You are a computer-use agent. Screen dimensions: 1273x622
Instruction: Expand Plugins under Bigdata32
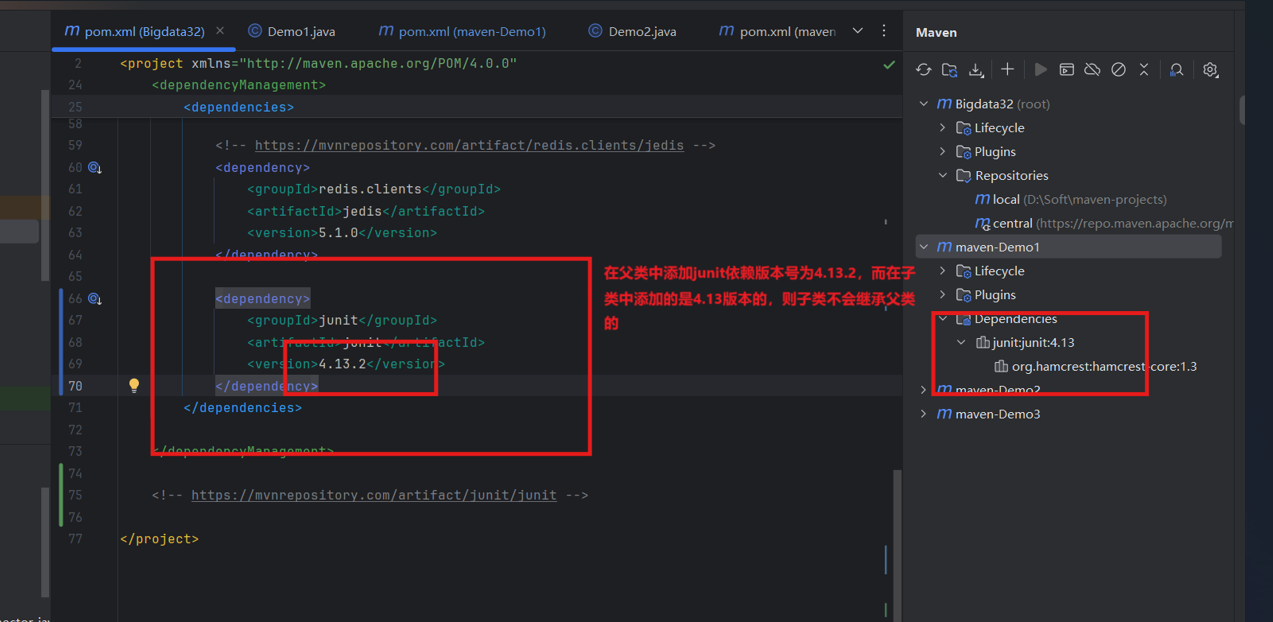click(943, 152)
